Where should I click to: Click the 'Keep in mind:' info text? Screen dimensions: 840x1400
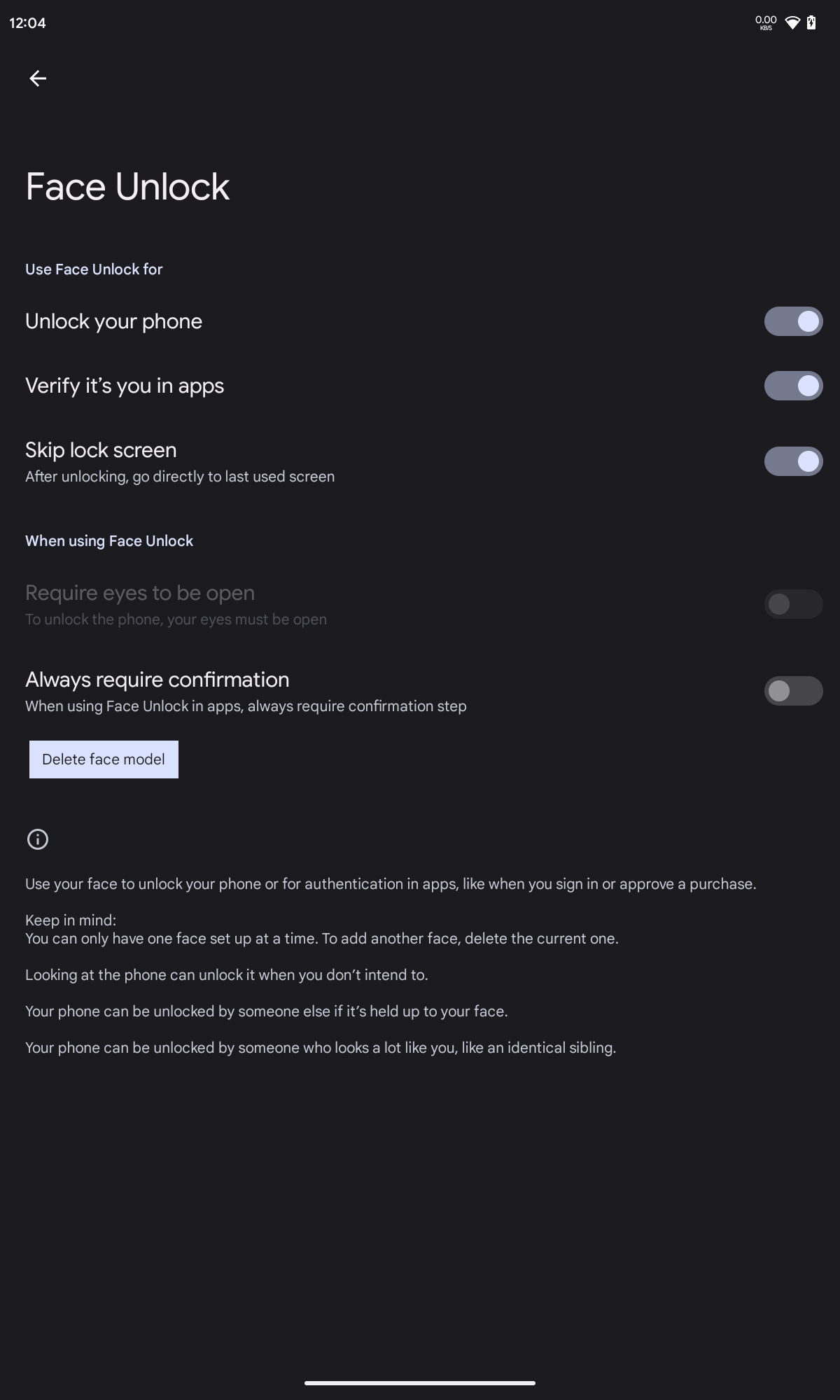pos(71,920)
